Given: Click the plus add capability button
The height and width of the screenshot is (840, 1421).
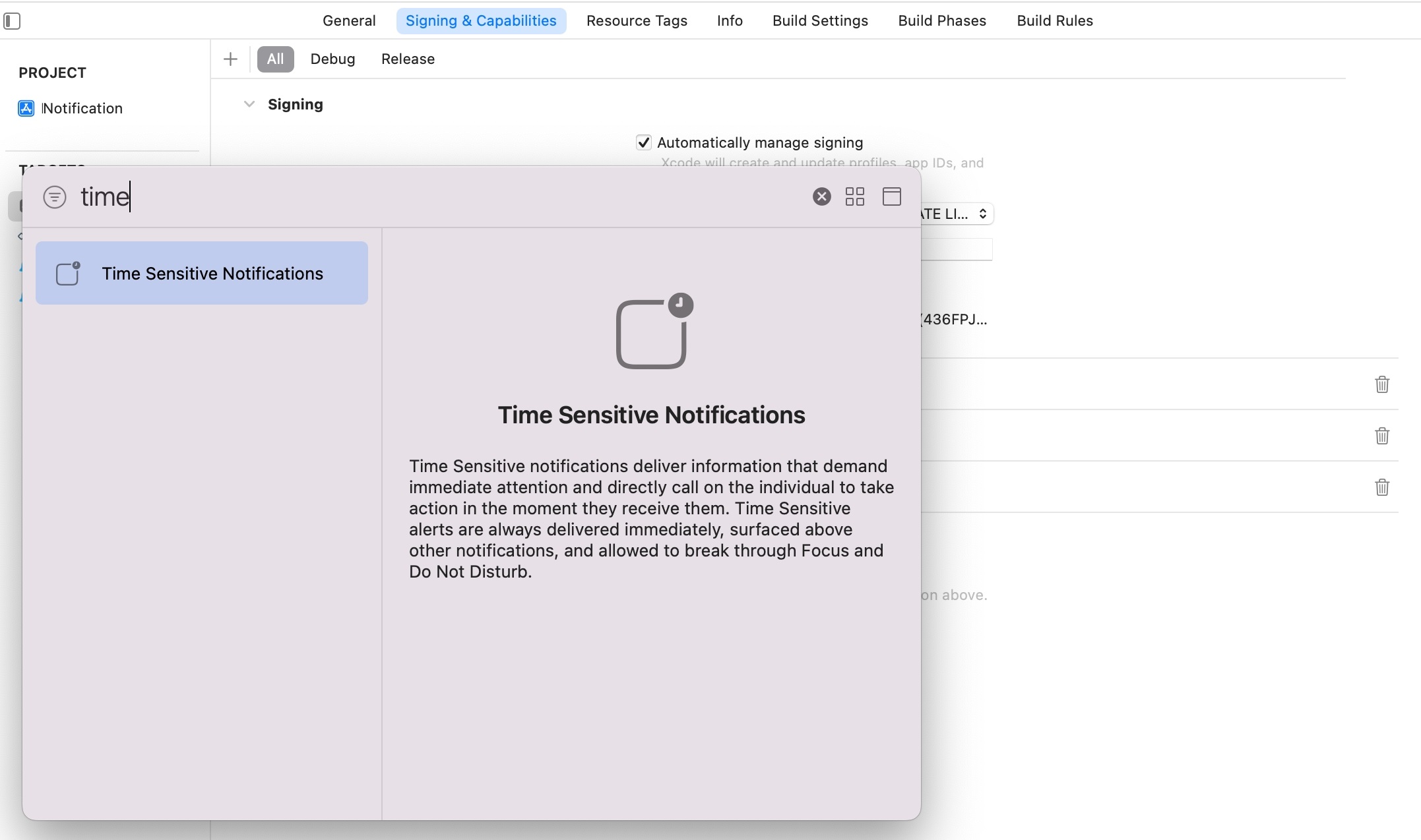Looking at the screenshot, I should click(x=230, y=59).
